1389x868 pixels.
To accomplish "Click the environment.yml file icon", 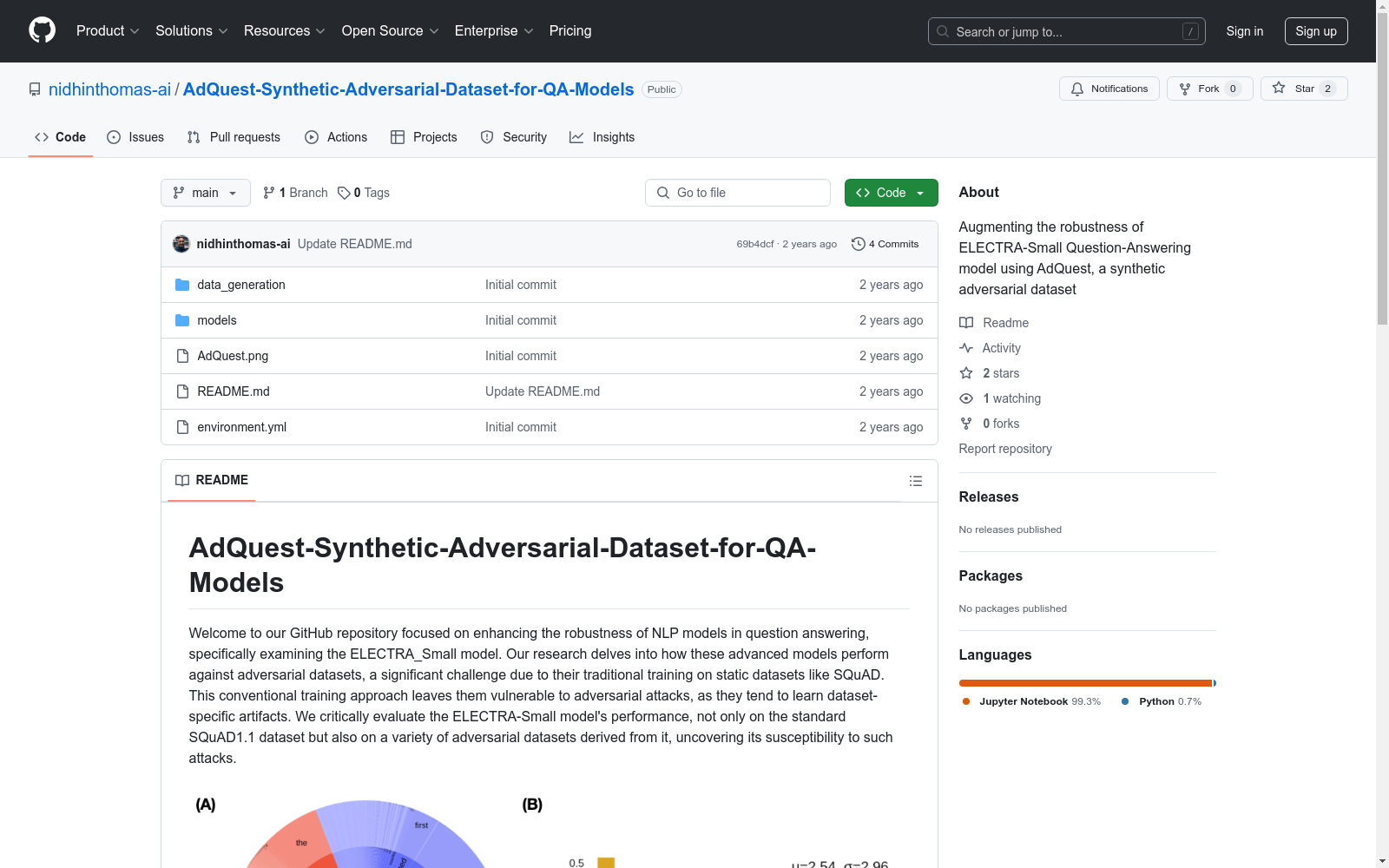I will coord(182,427).
